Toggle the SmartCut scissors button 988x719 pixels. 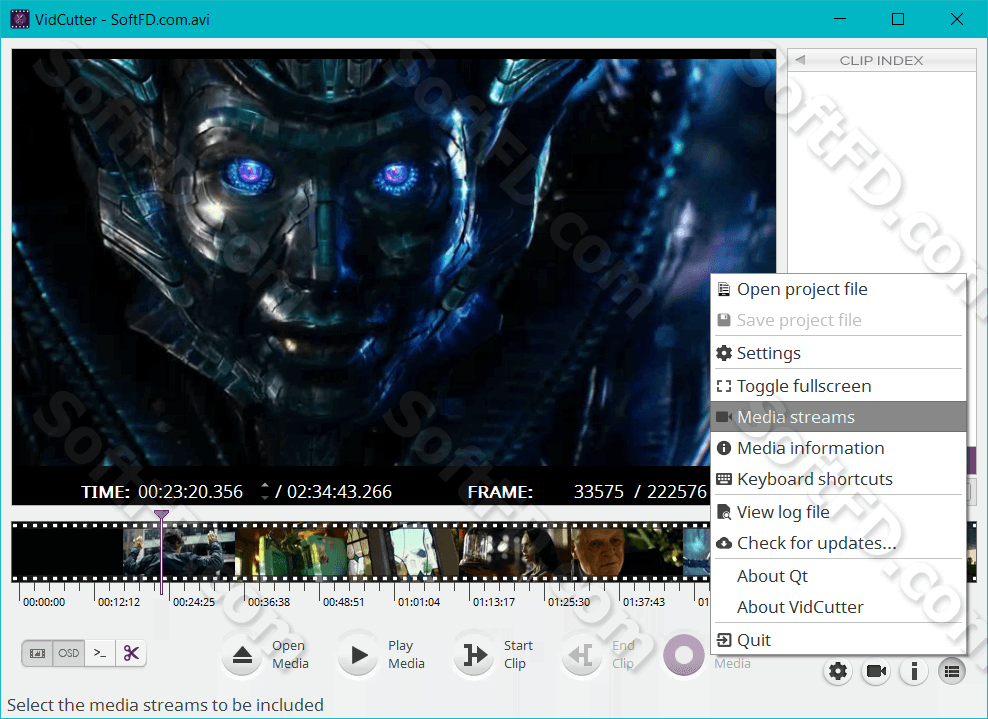point(131,653)
